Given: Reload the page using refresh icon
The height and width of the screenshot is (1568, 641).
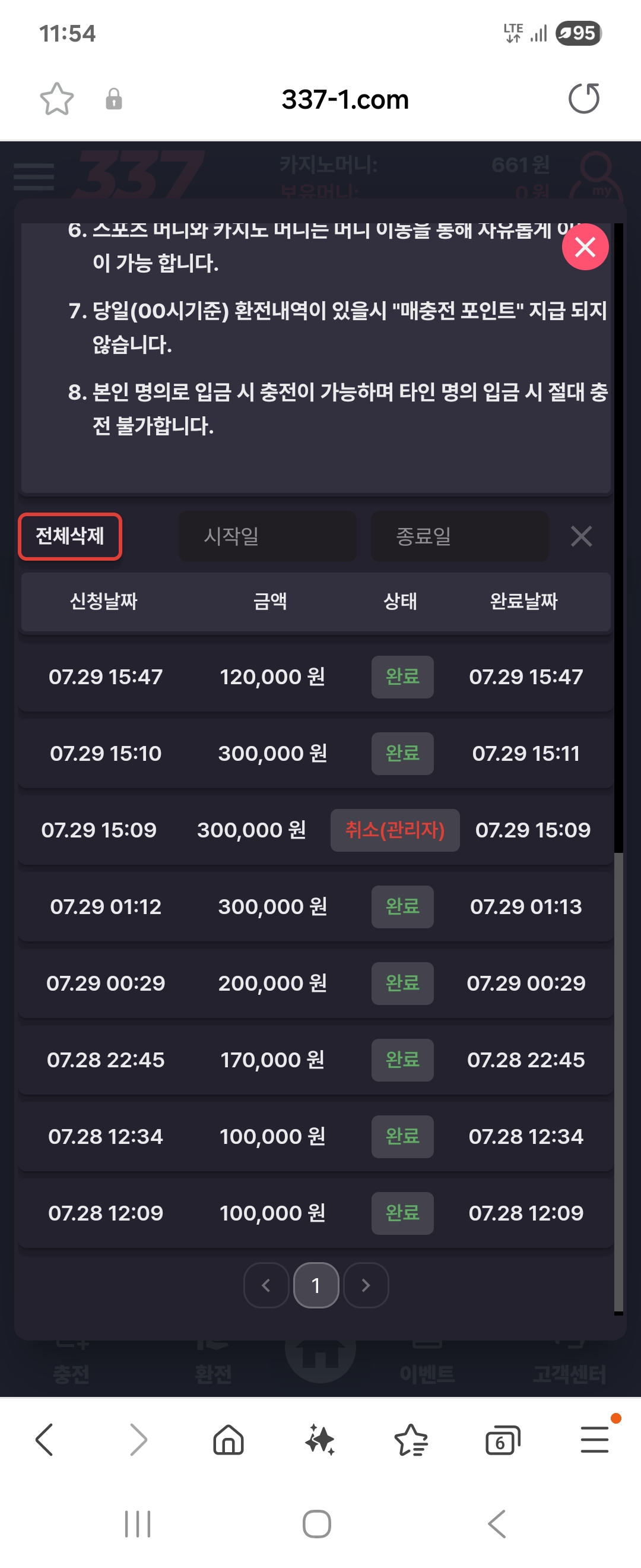Looking at the screenshot, I should 584,99.
